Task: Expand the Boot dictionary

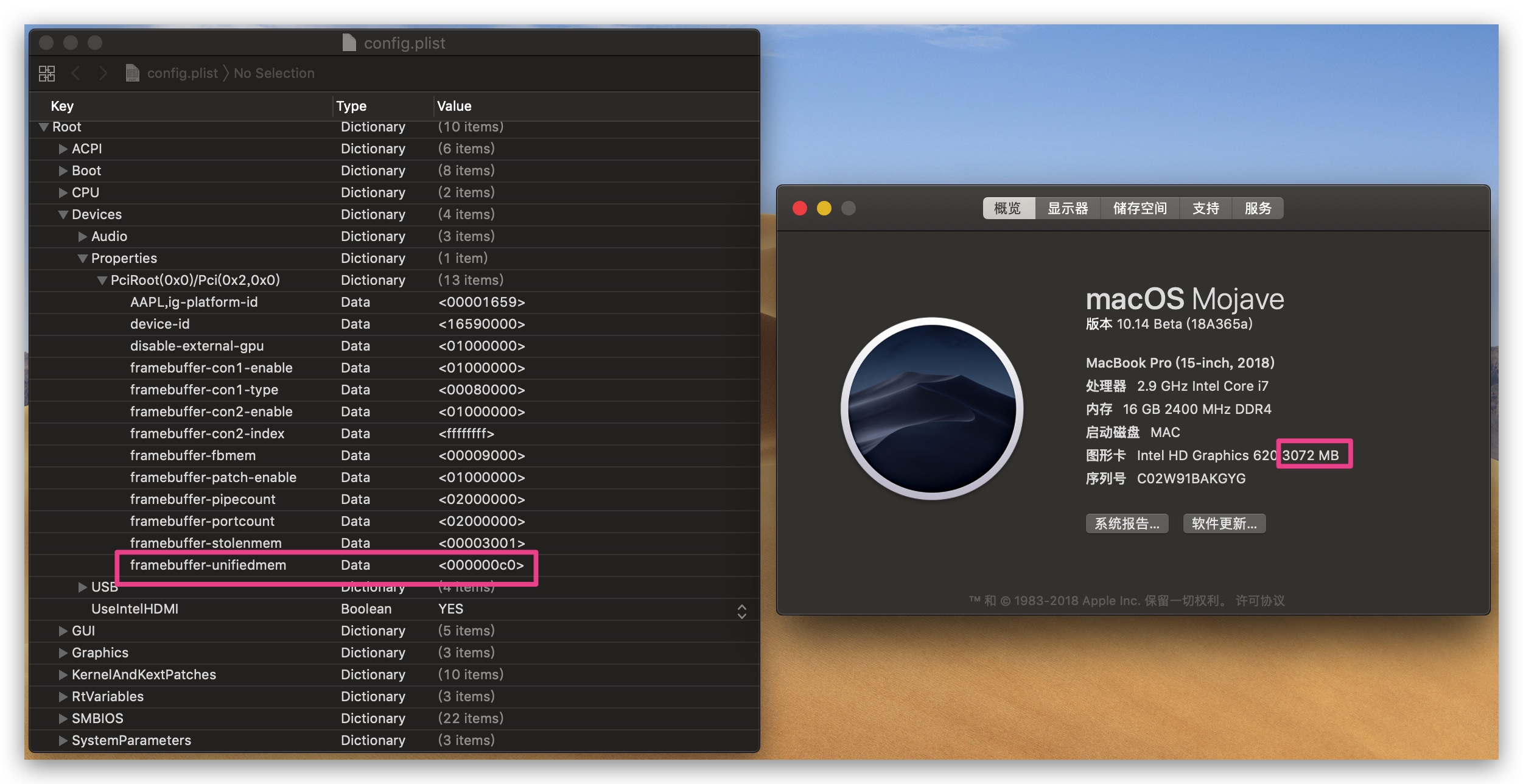Action: pyautogui.click(x=63, y=171)
